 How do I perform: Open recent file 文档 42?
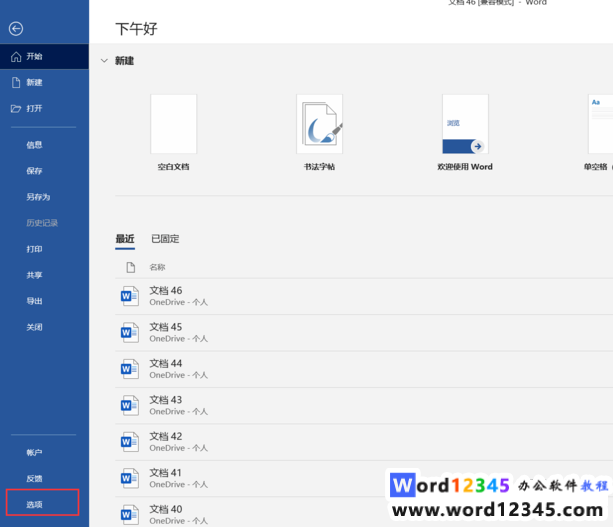(x=364, y=441)
